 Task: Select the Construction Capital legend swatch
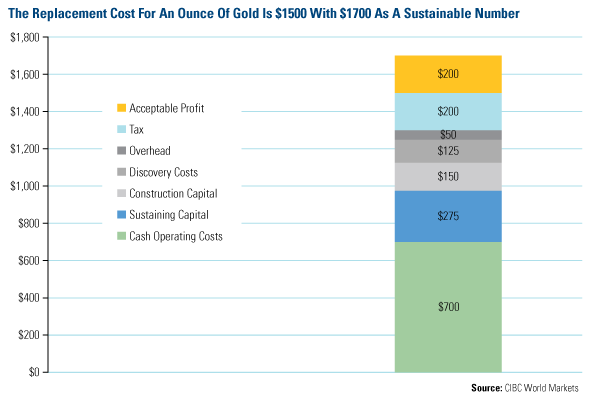pyautogui.click(x=121, y=193)
